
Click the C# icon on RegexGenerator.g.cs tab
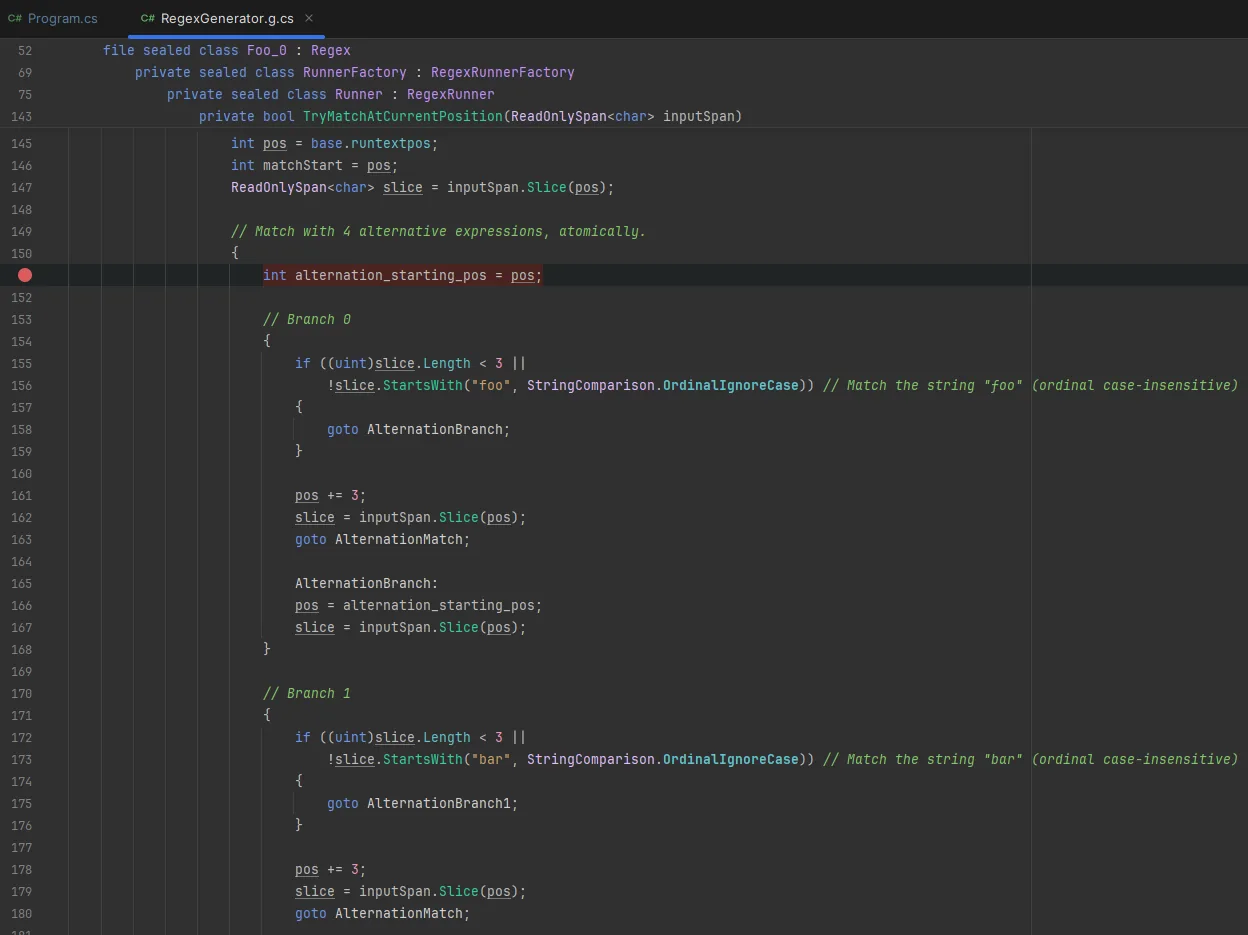tap(146, 18)
